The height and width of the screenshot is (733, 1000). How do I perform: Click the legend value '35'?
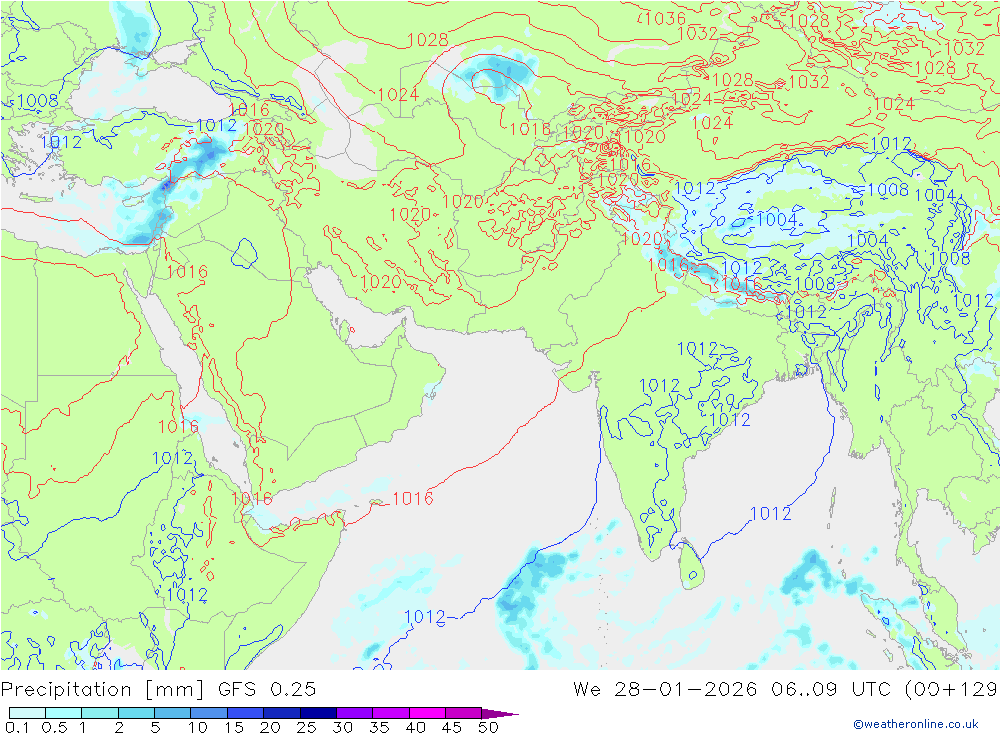[379, 727]
